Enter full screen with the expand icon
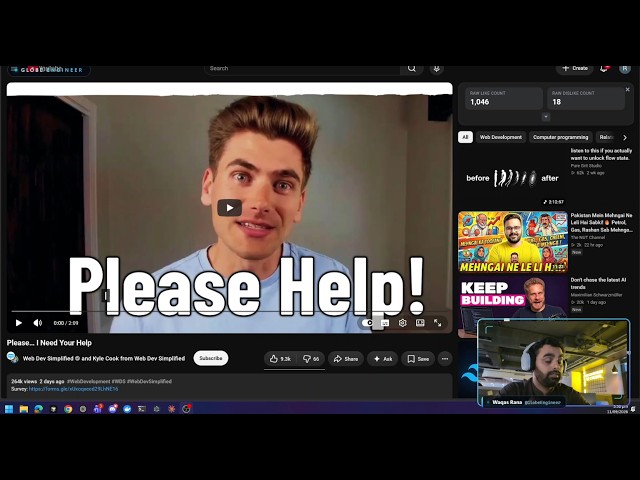Image resolution: width=640 pixels, height=480 pixels. pyautogui.click(x=438, y=323)
